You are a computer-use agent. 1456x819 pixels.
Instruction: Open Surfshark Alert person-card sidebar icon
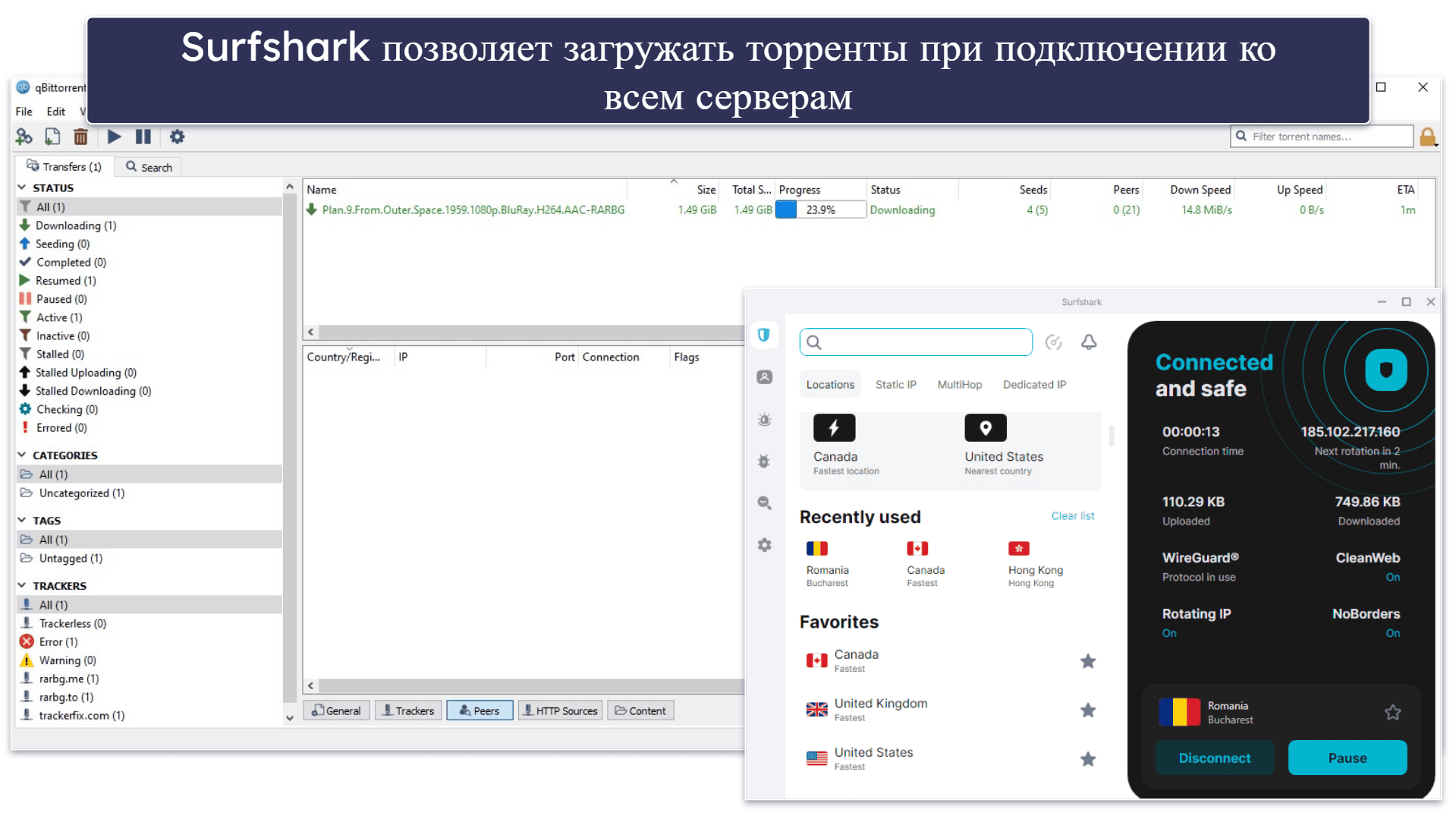click(764, 377)
